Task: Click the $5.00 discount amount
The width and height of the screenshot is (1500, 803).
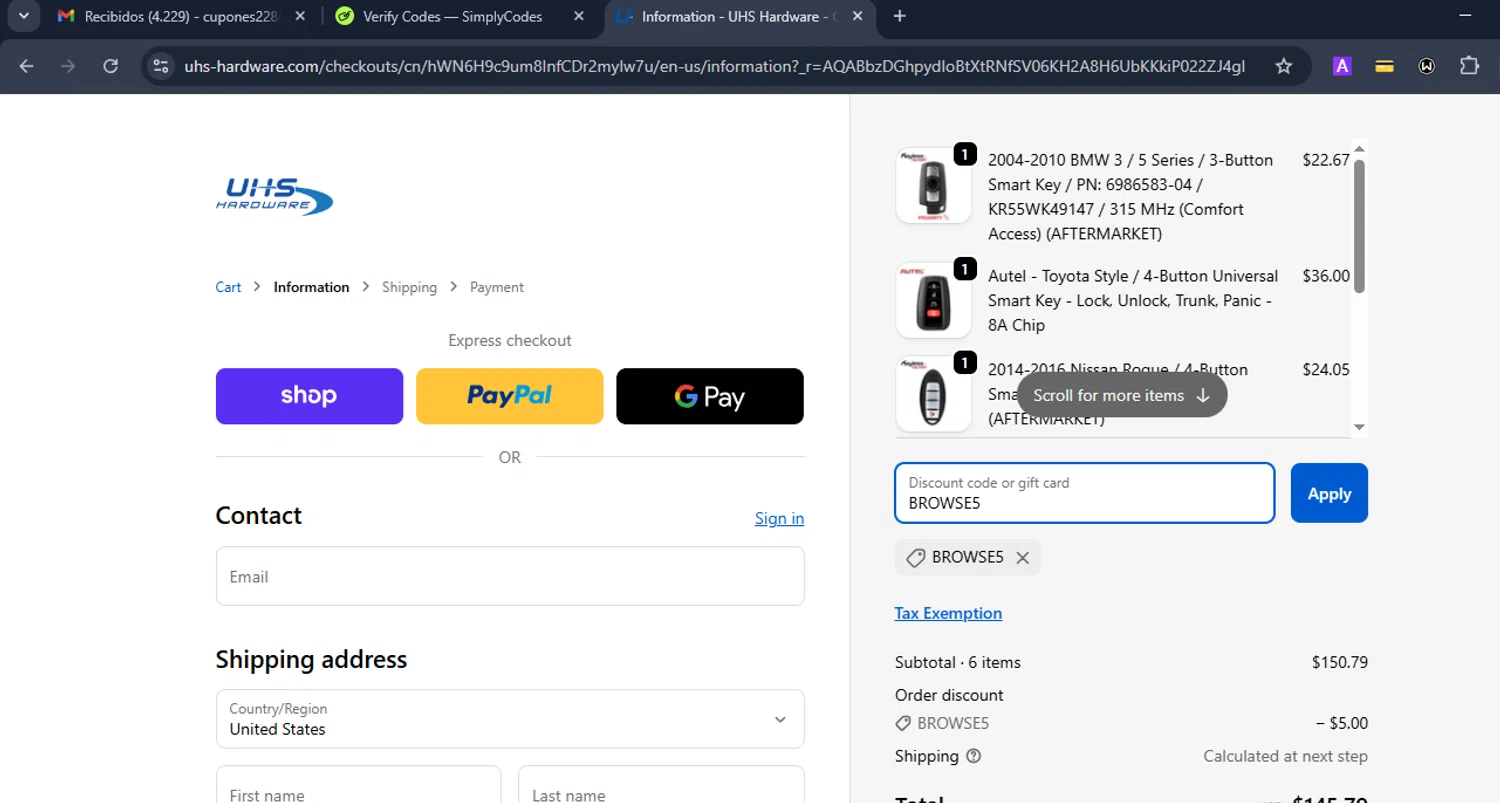Action: (1342, 723)
